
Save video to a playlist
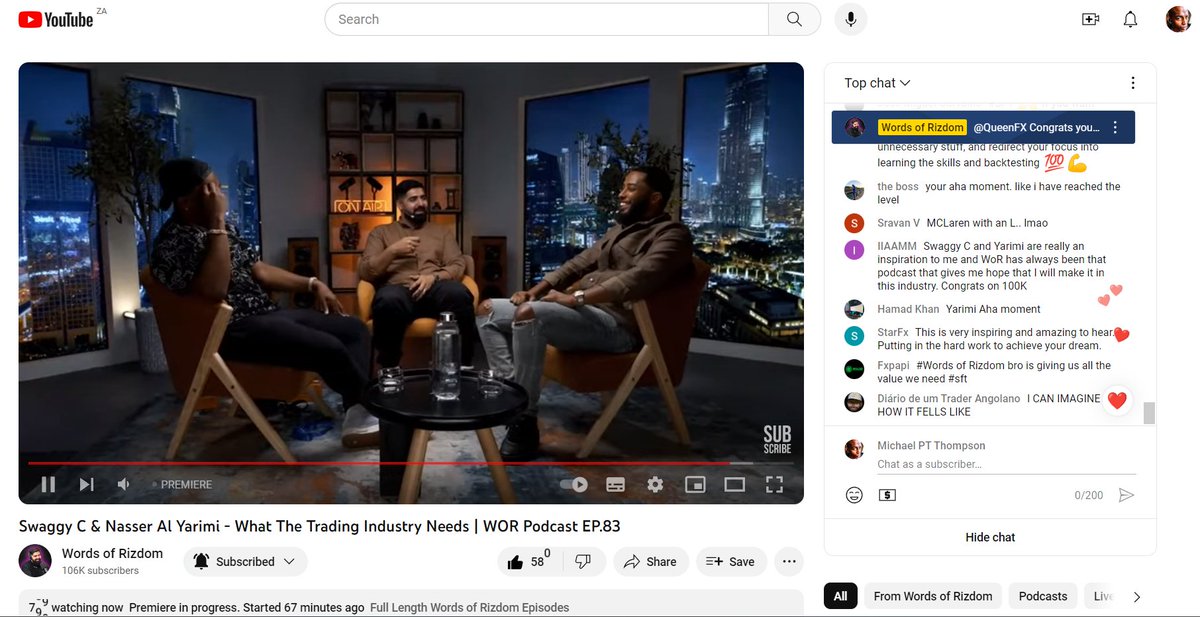(731, 562)
